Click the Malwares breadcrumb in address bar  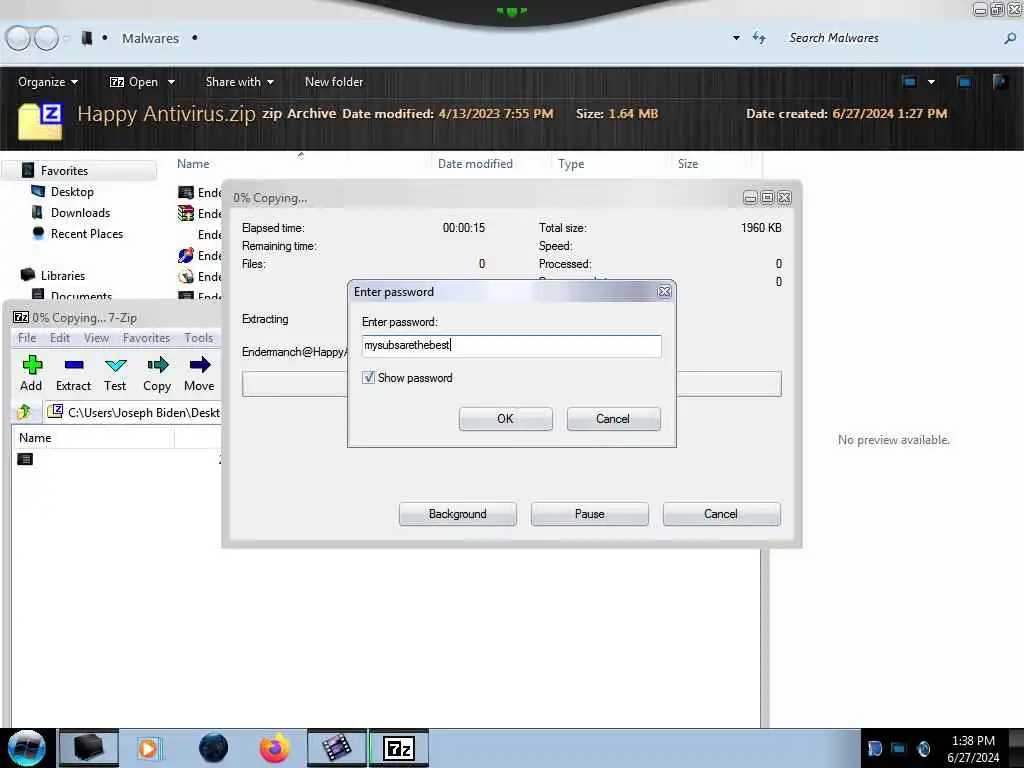tap(150, 39)
